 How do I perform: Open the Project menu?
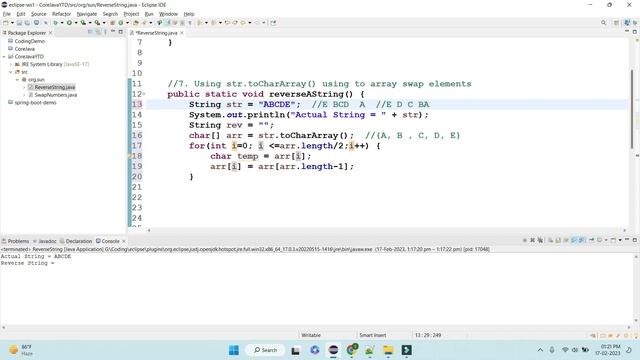131,14
